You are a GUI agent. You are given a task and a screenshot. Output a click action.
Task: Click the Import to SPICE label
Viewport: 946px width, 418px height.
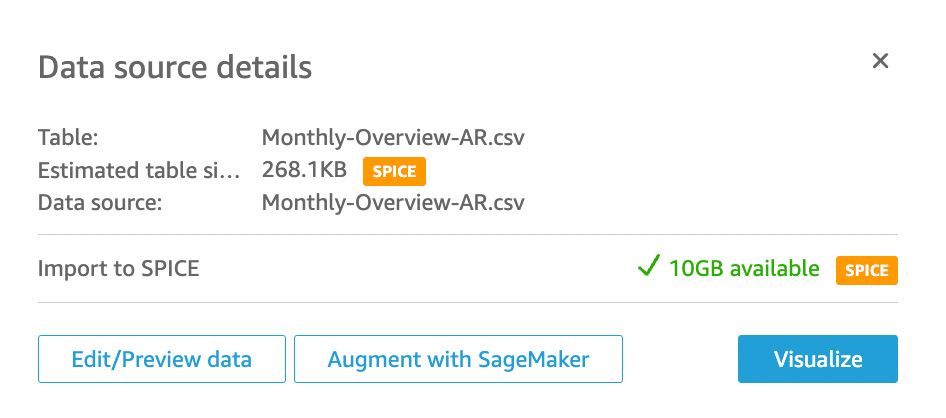[x=118, y=269]
